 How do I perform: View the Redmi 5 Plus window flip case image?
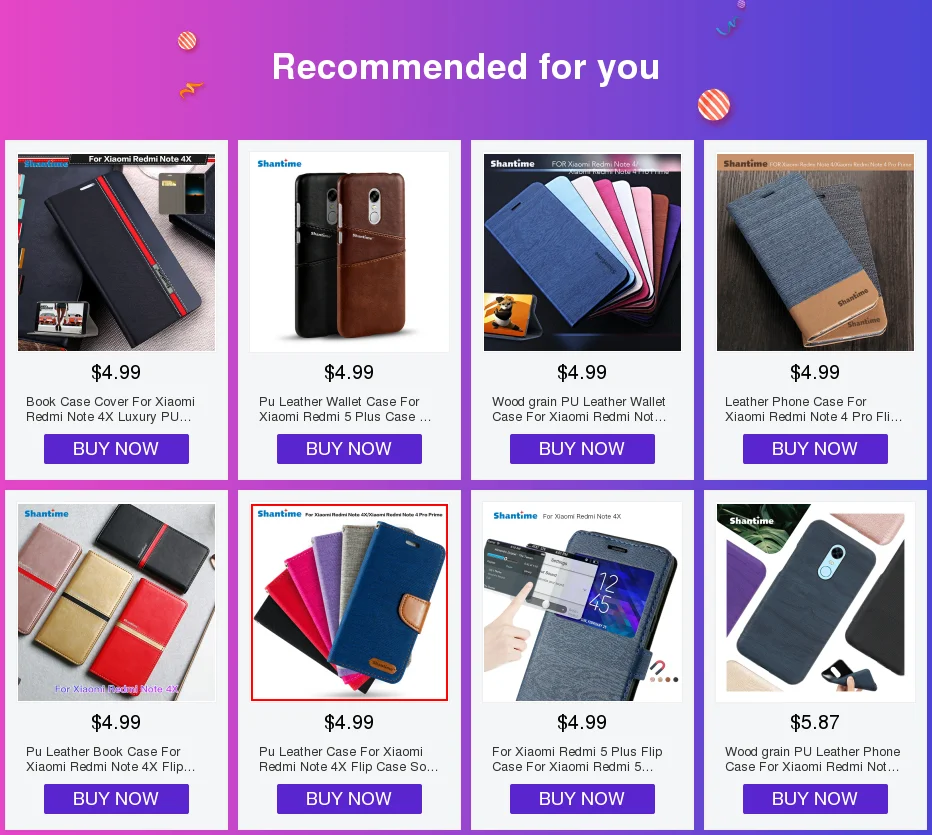(582, 602)
